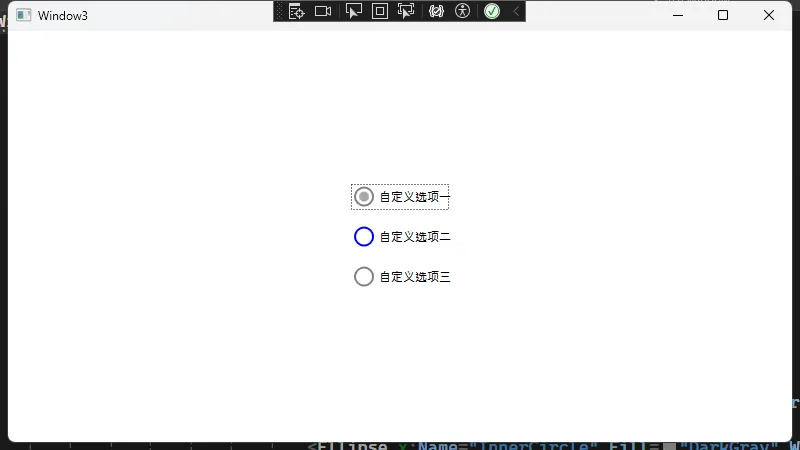Click the label text 自定义选项二
This screenshot has height=450, width=800.
pos(415,237)
